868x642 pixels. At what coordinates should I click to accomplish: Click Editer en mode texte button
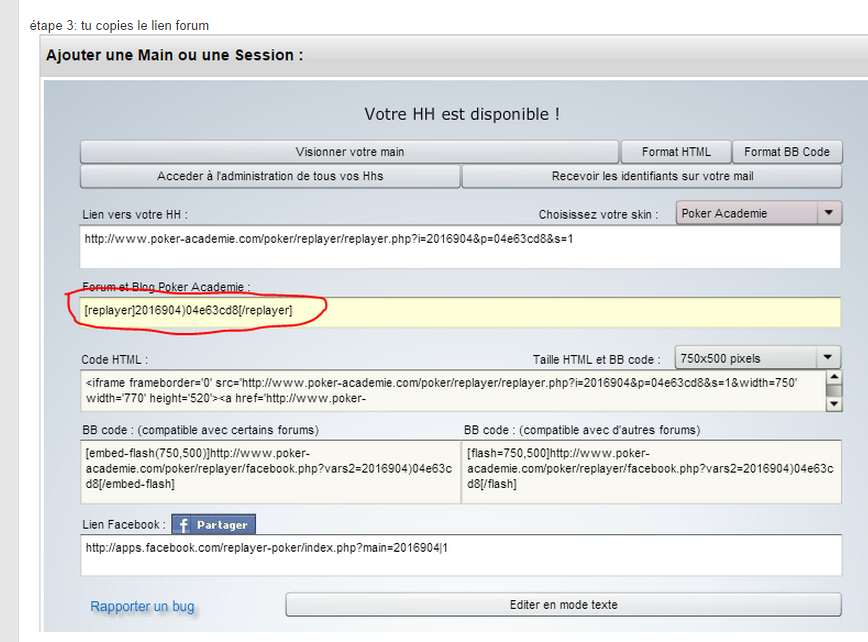[x=564, y=604]
